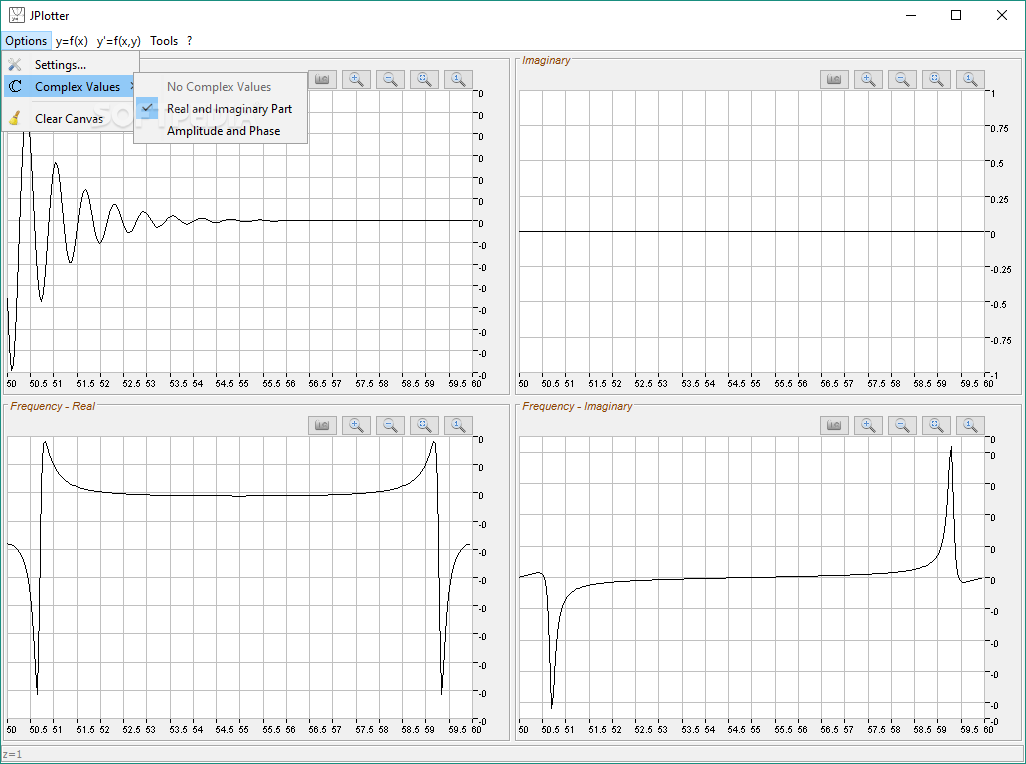Click the 'Frequency - Real' panel title
The width and height of the screenshot is (1026, 764).
click(52, 406)
